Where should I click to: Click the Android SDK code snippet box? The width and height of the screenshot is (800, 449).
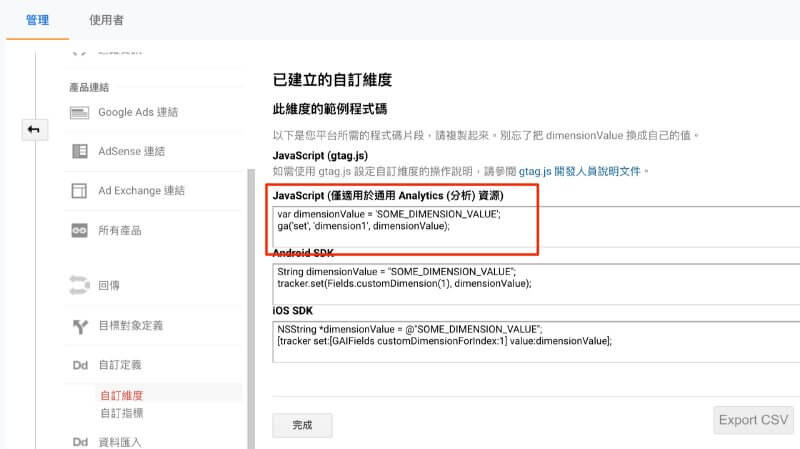[x=536, y=284]
